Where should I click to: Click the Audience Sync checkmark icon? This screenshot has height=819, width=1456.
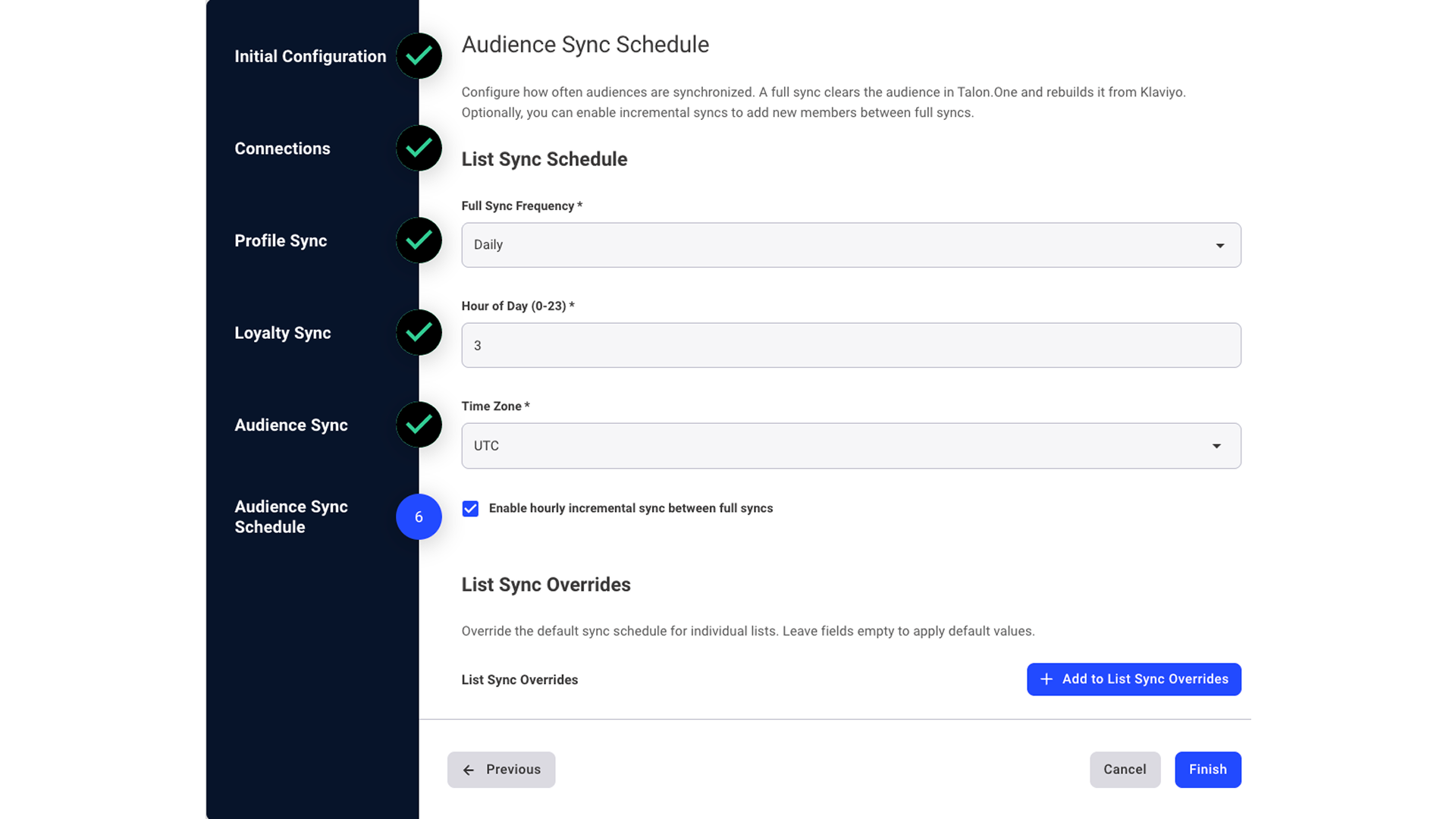[x=419, y=425]
